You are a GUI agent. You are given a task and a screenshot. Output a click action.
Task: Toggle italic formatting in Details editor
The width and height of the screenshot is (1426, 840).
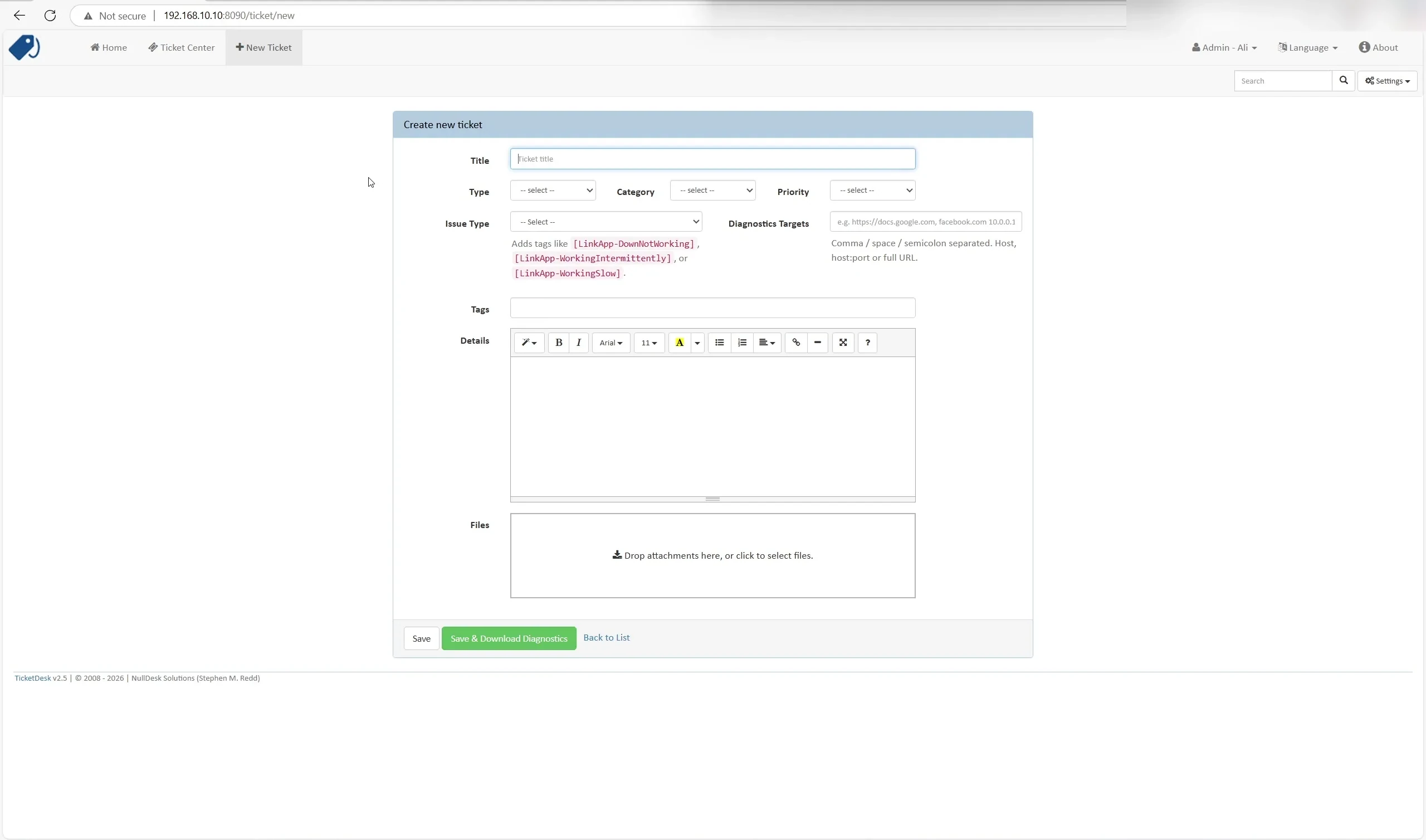[x=578, y=343]
